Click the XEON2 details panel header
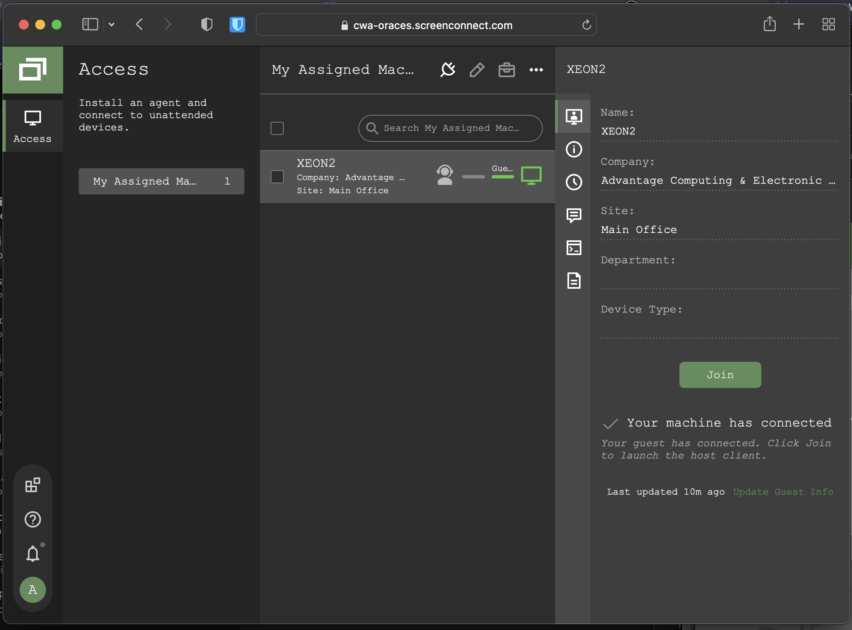Viewport: 852px width, 630px height. pos(586,69)
